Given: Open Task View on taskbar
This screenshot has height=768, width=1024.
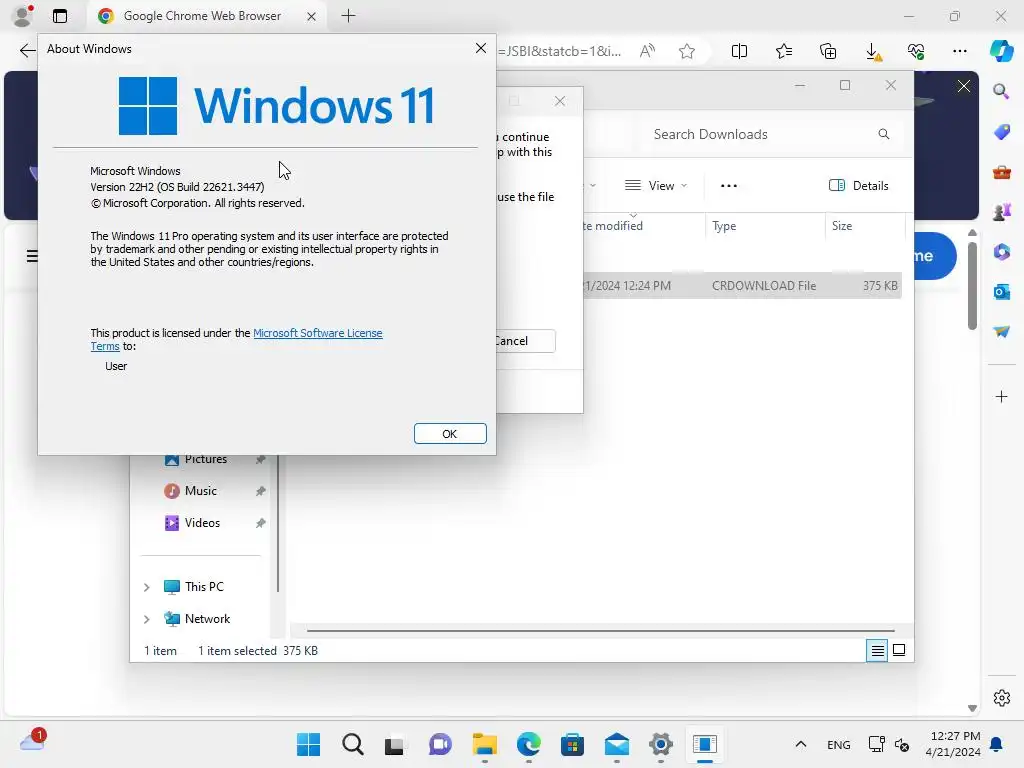Looking at the screenshot, I should click(x=396, y=744).
